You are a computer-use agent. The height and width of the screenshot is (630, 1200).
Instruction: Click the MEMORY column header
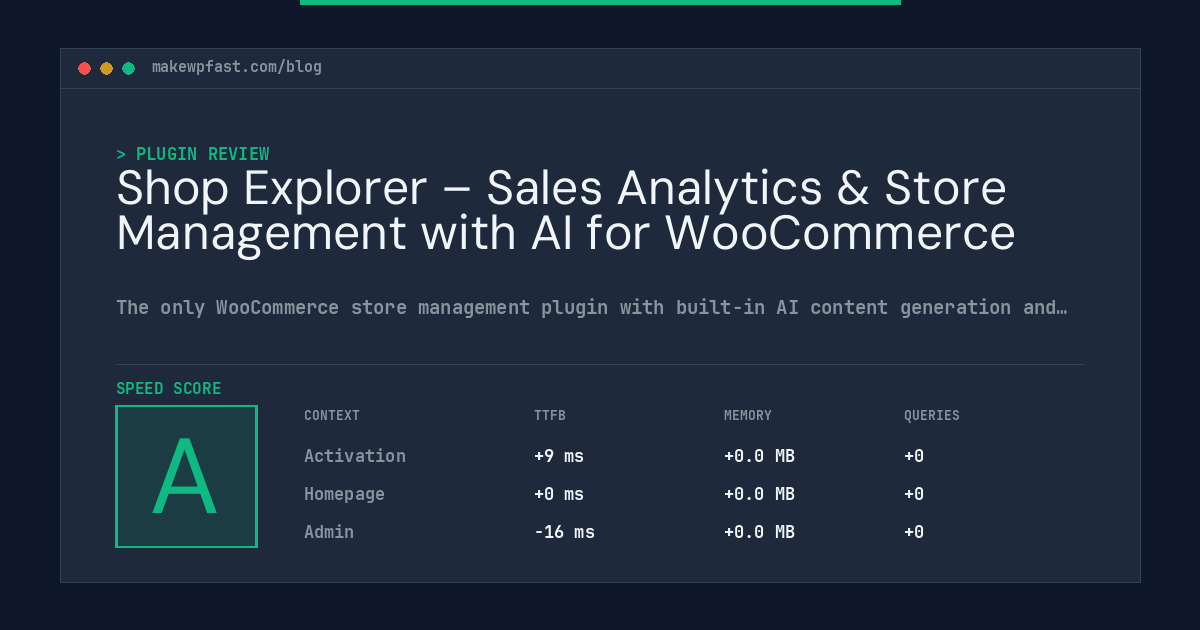[x=748, y=415]
